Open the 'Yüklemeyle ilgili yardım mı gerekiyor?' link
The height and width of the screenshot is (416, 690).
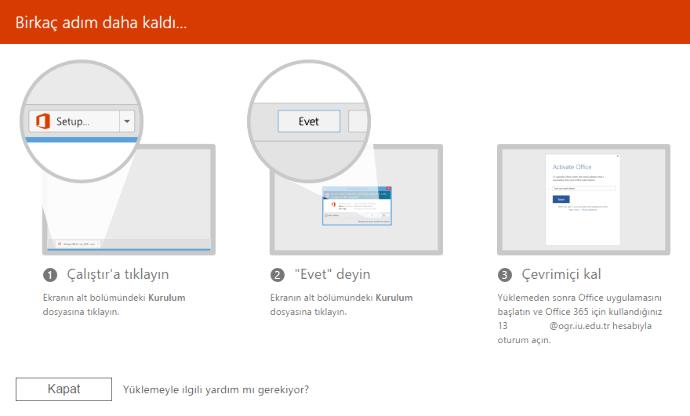coord(216,390)
